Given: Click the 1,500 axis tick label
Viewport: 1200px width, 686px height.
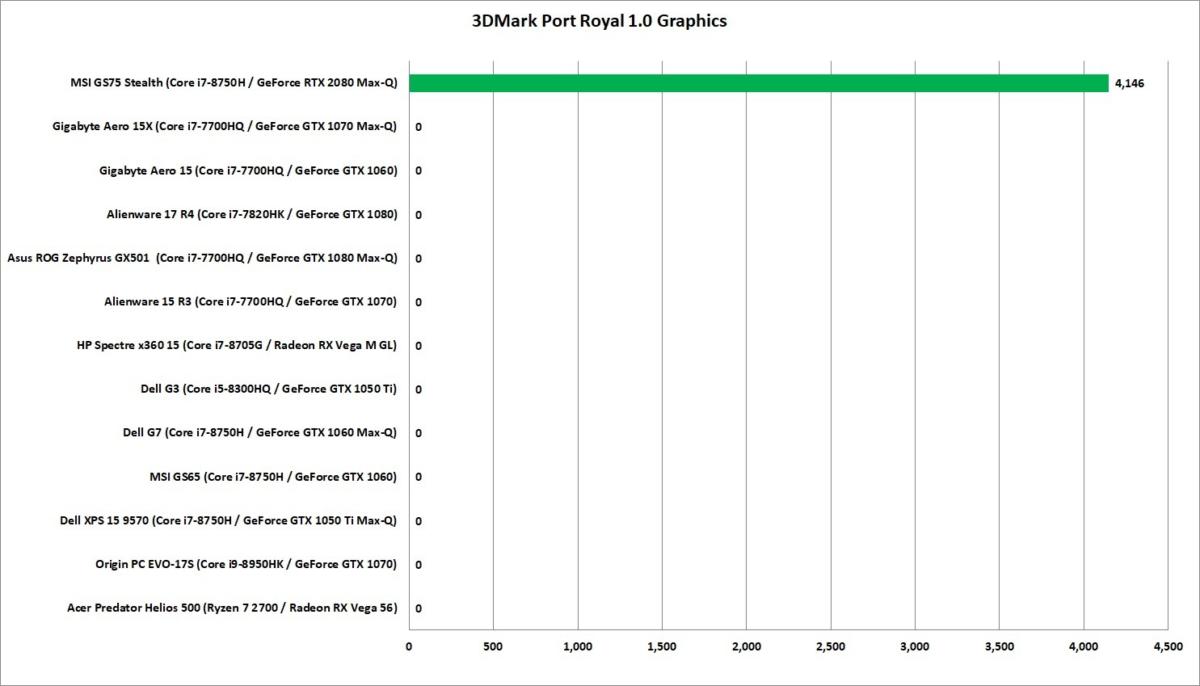Looking at the screenshot, I should (x=662, y=648).
